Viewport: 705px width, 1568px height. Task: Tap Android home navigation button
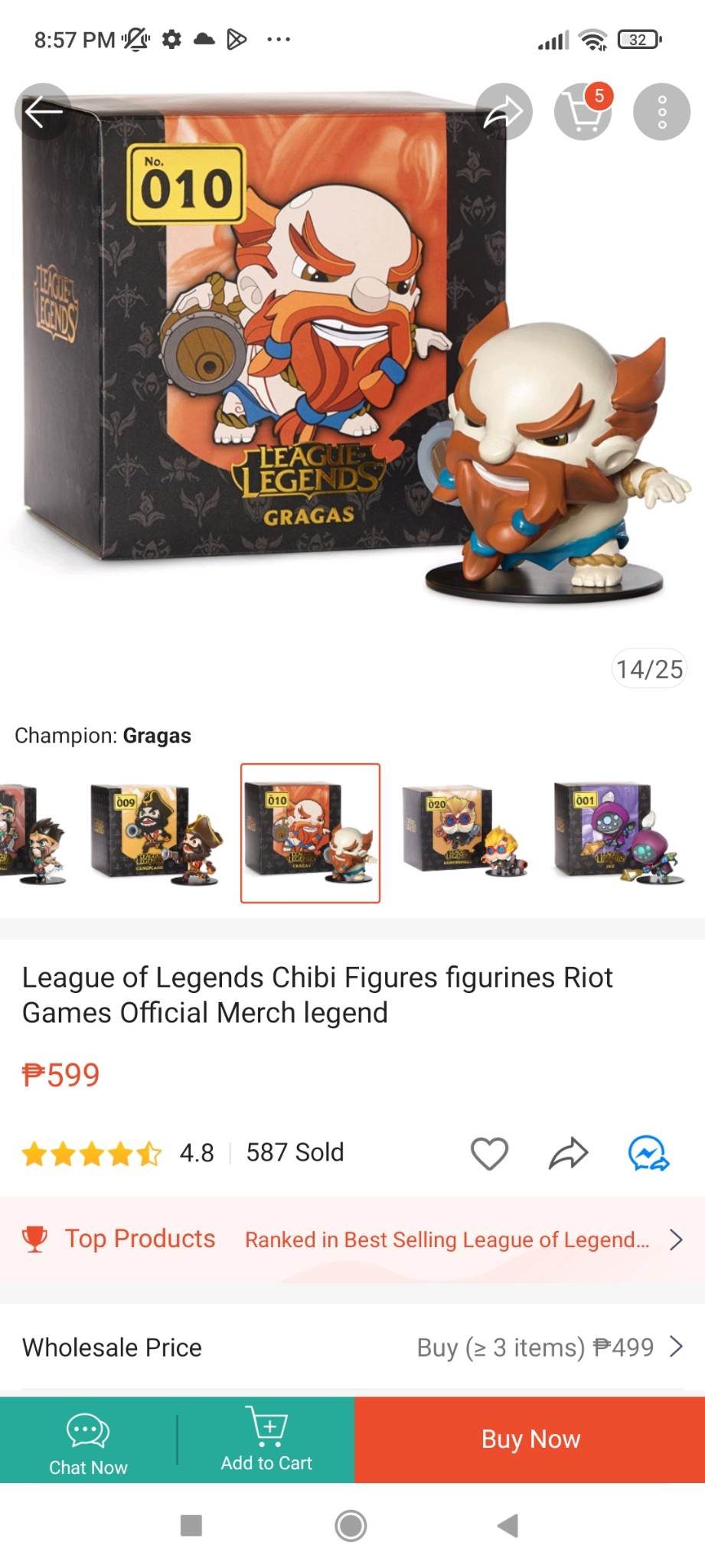tap(351, 1525)
